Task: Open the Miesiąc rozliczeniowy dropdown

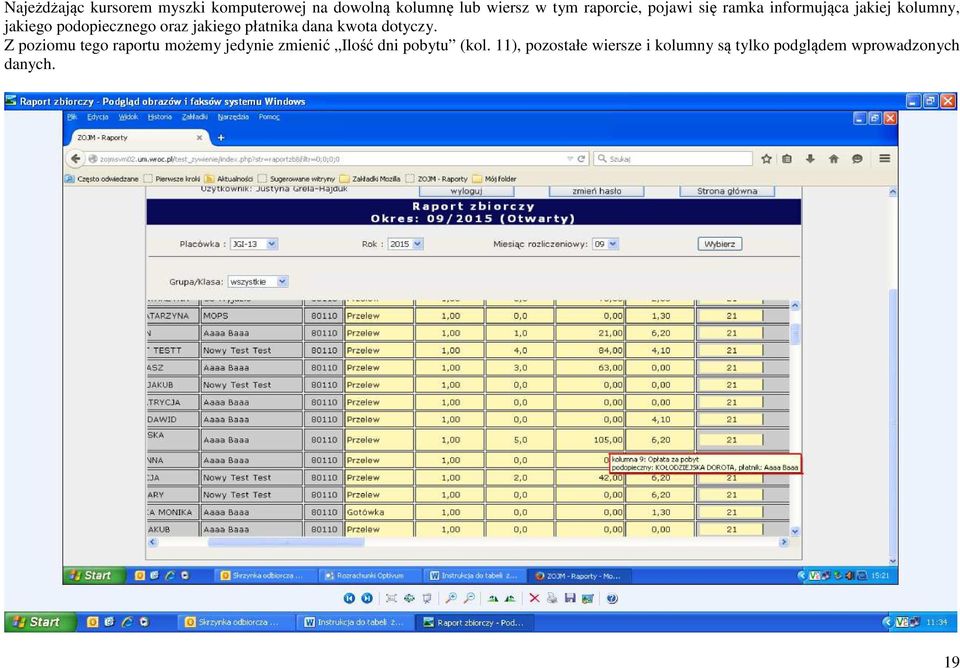Action: click(x=606, y=244)
